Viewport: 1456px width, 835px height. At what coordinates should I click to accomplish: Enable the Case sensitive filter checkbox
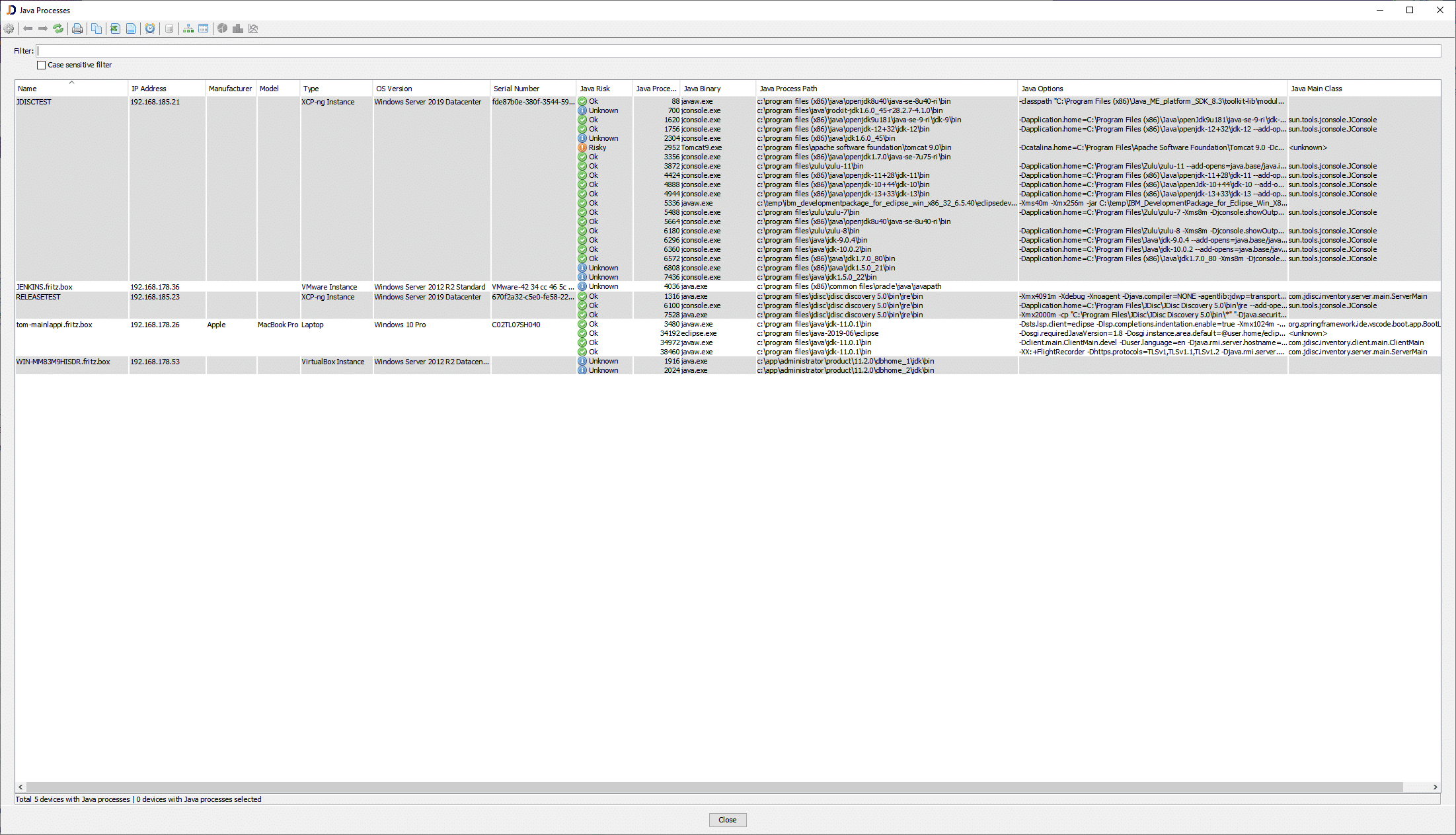(x=41, y=65)
